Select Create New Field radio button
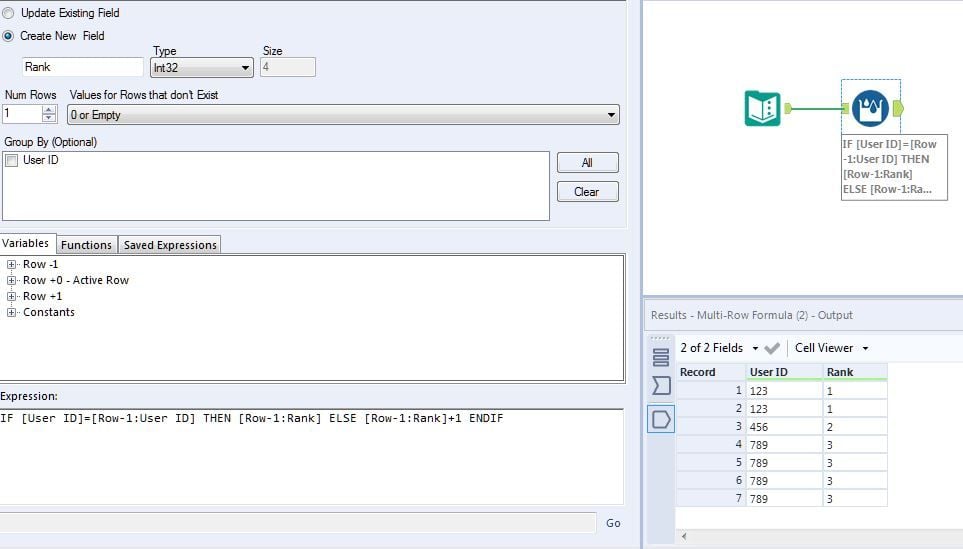Screen dimensions: 963x549 tap(8, 36)
